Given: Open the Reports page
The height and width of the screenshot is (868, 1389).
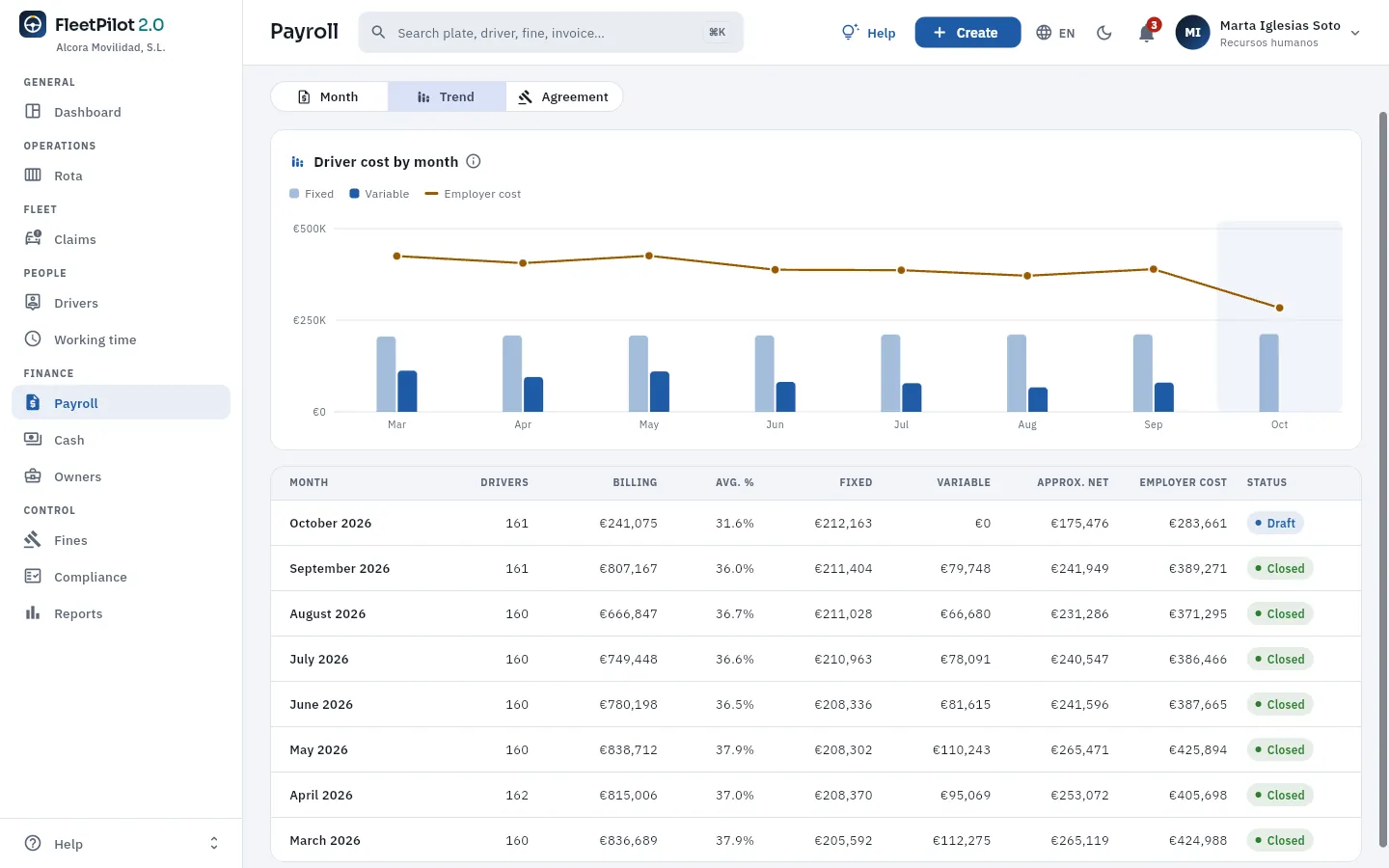Looking at the screenshot, I should [x=121, y=613].
